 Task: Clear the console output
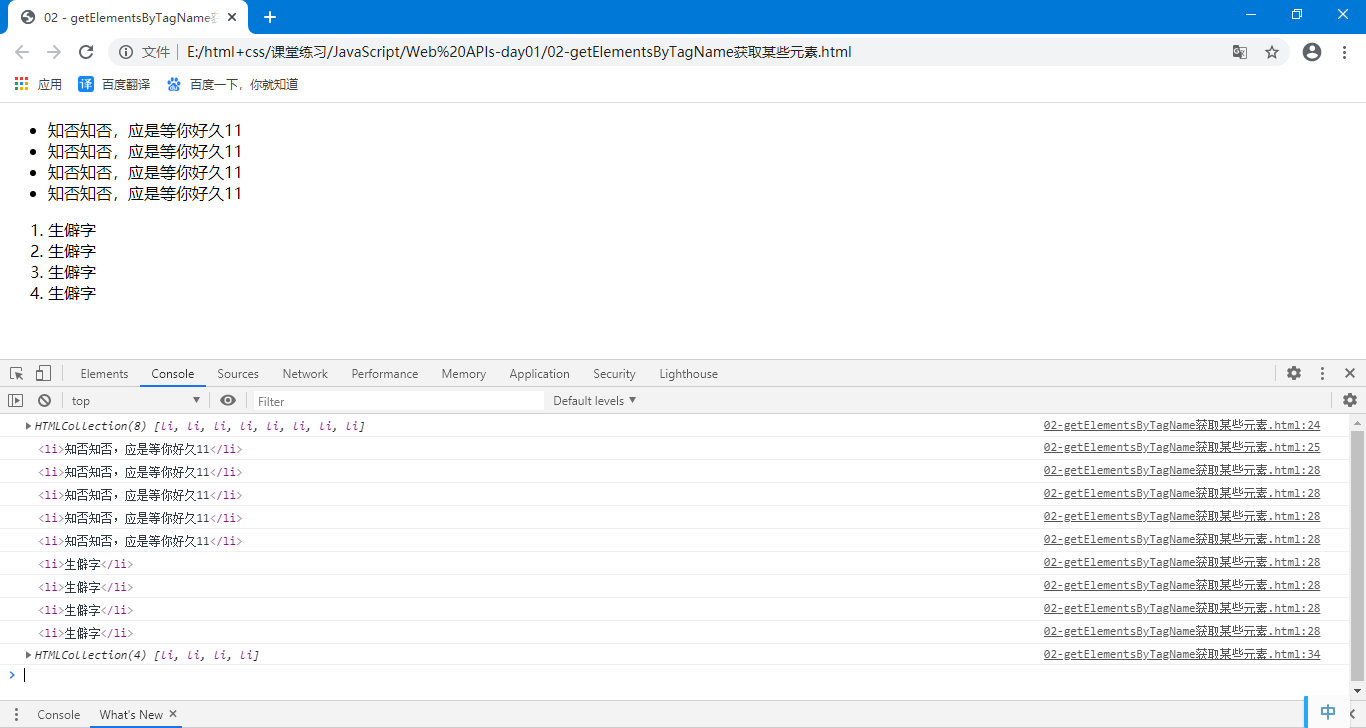(44, 400)
